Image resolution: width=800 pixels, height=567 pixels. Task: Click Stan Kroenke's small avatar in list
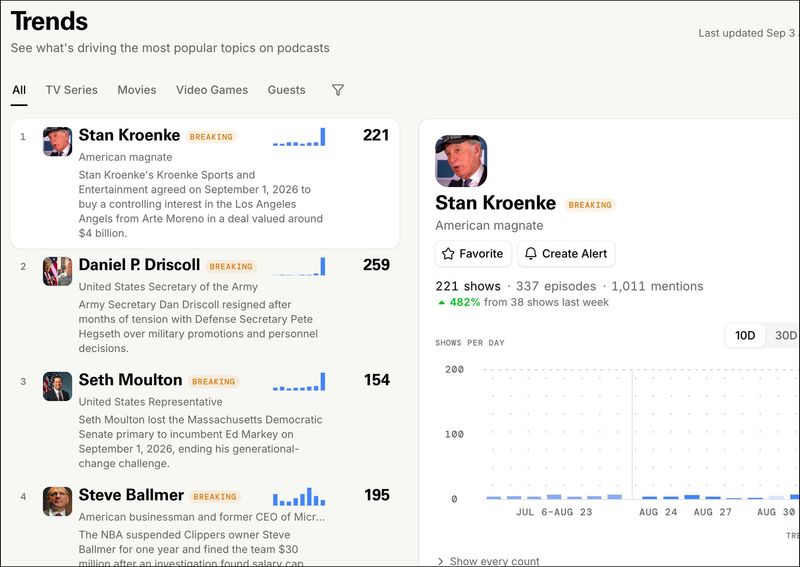57,141
